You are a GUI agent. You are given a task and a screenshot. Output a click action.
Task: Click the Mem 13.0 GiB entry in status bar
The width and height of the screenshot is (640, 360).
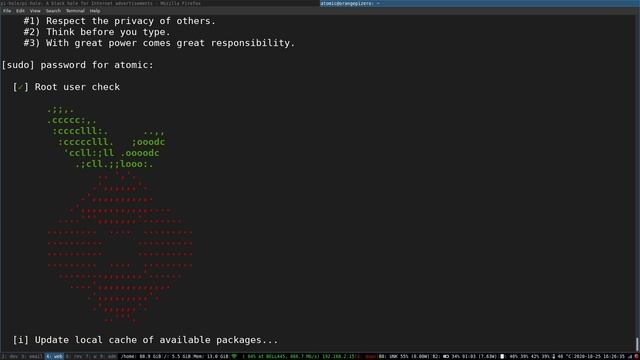click(211, 356)
